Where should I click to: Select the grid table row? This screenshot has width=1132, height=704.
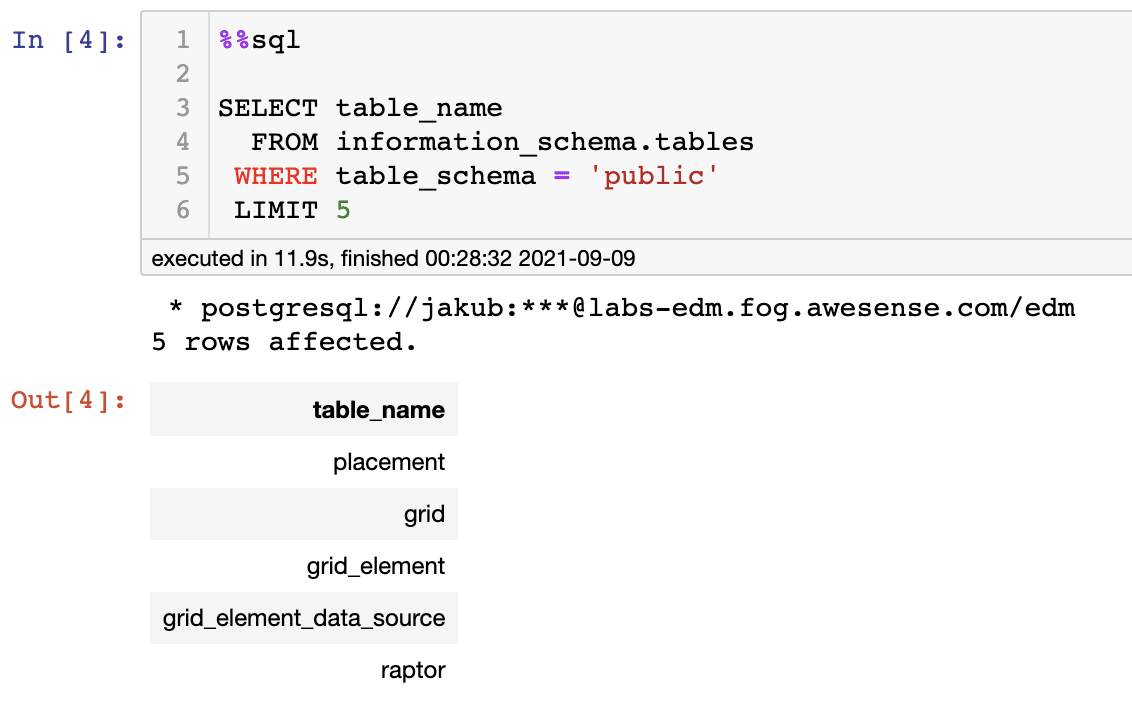coord(304,514)
